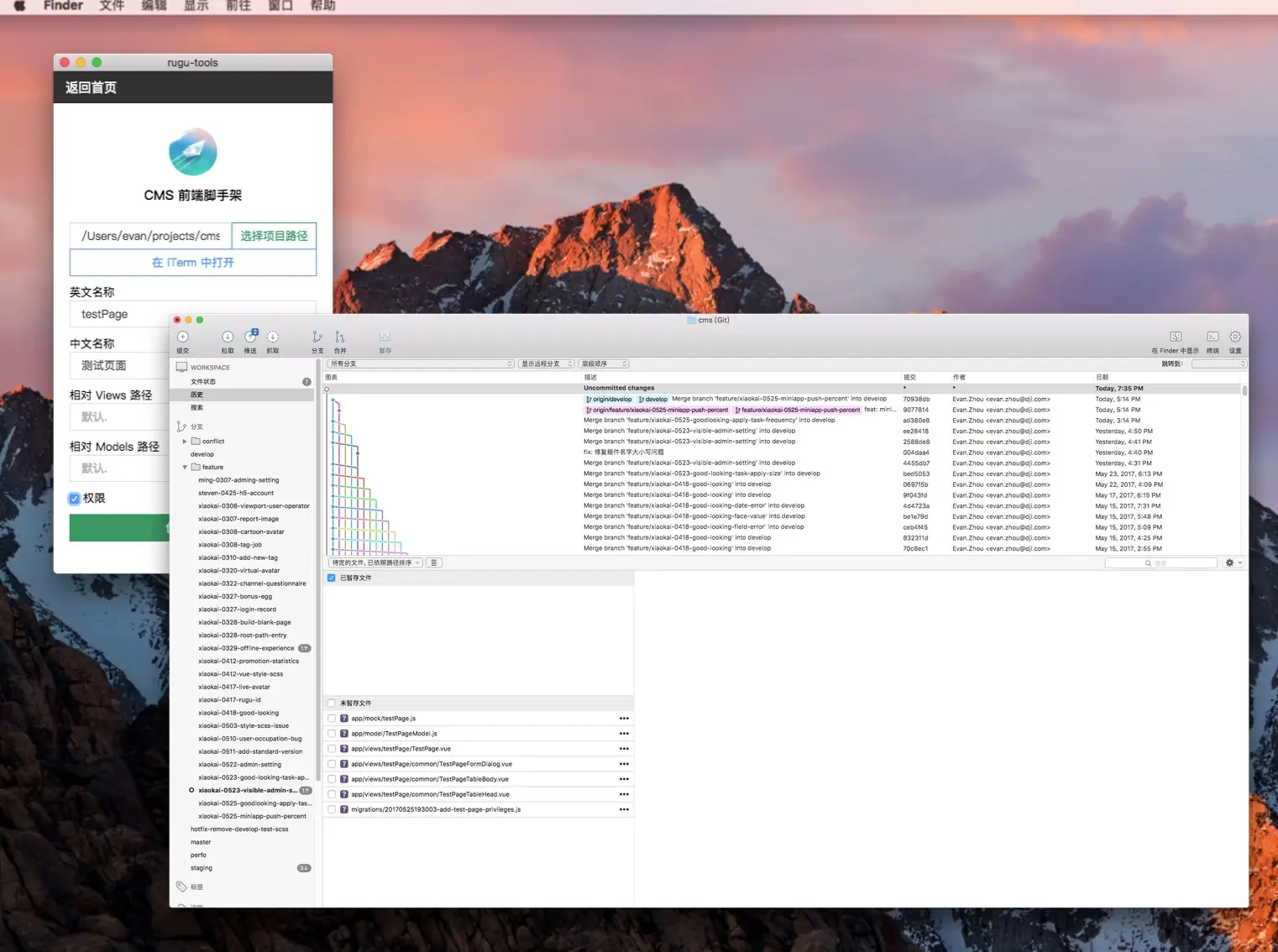Click the 推送 (push) toolbar icon
This screenshot has width=1278, height=952.
click(250, 337)
